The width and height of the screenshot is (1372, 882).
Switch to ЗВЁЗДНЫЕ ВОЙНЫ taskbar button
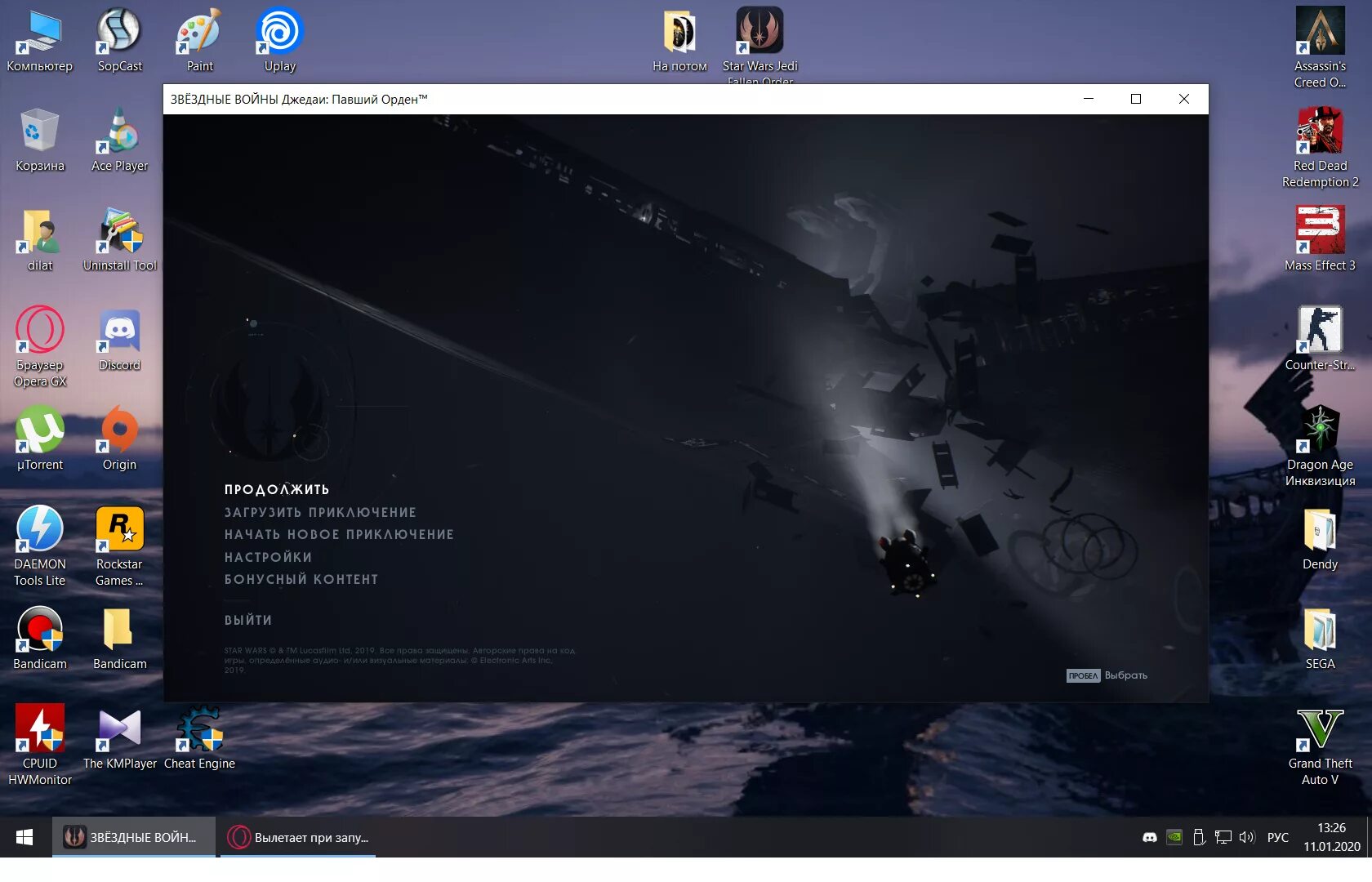click(x=134, y=837)
